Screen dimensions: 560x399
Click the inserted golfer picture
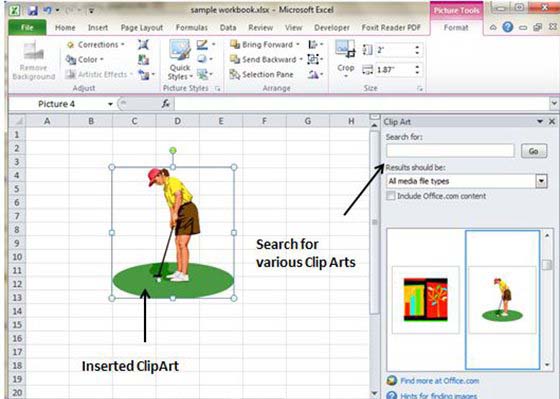tap(173, 233)
